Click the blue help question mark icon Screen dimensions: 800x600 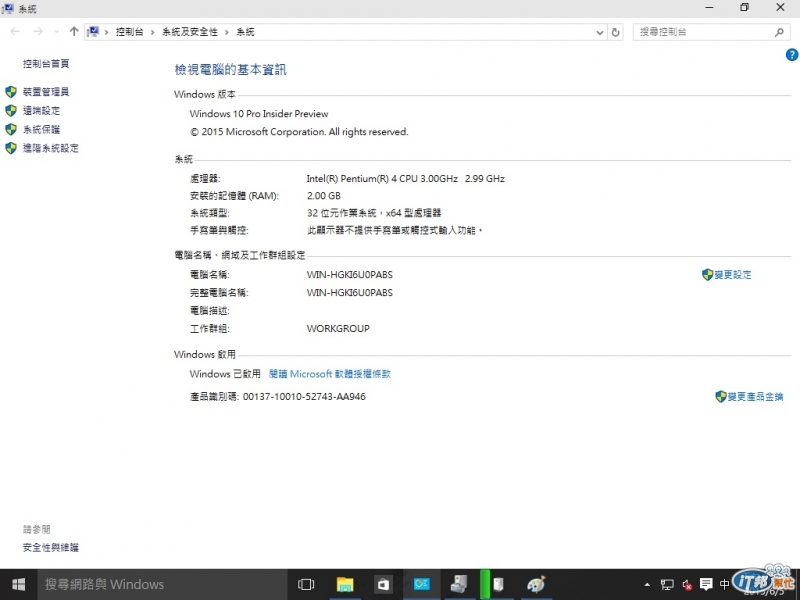(792, 55)
